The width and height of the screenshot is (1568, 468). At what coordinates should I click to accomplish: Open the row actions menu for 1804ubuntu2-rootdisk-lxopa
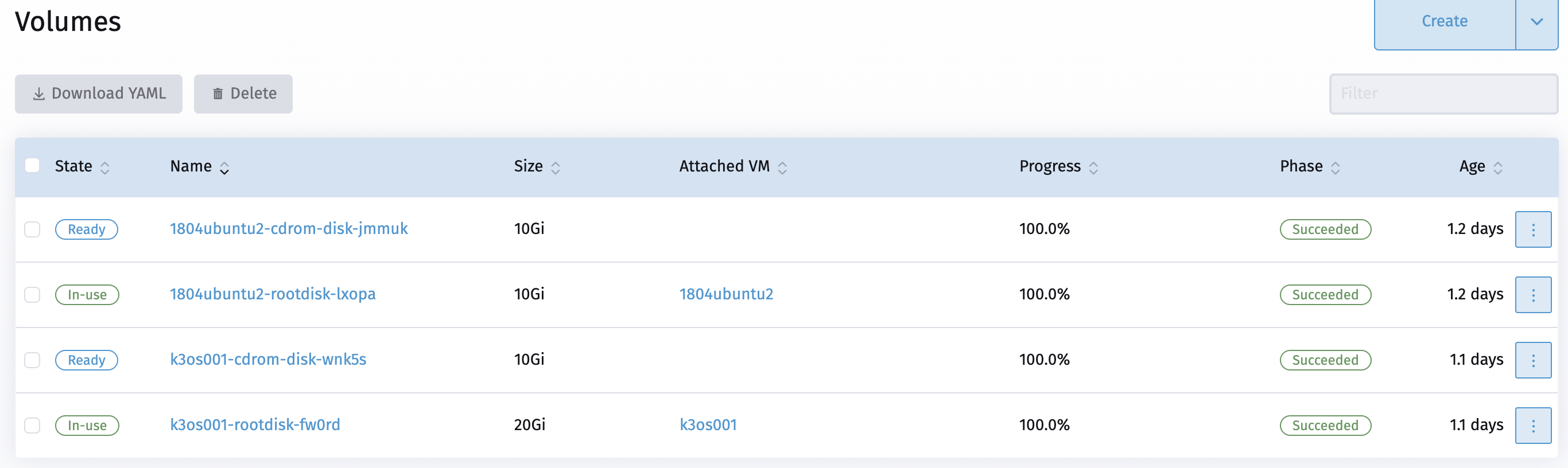(x=1532, y=295)
